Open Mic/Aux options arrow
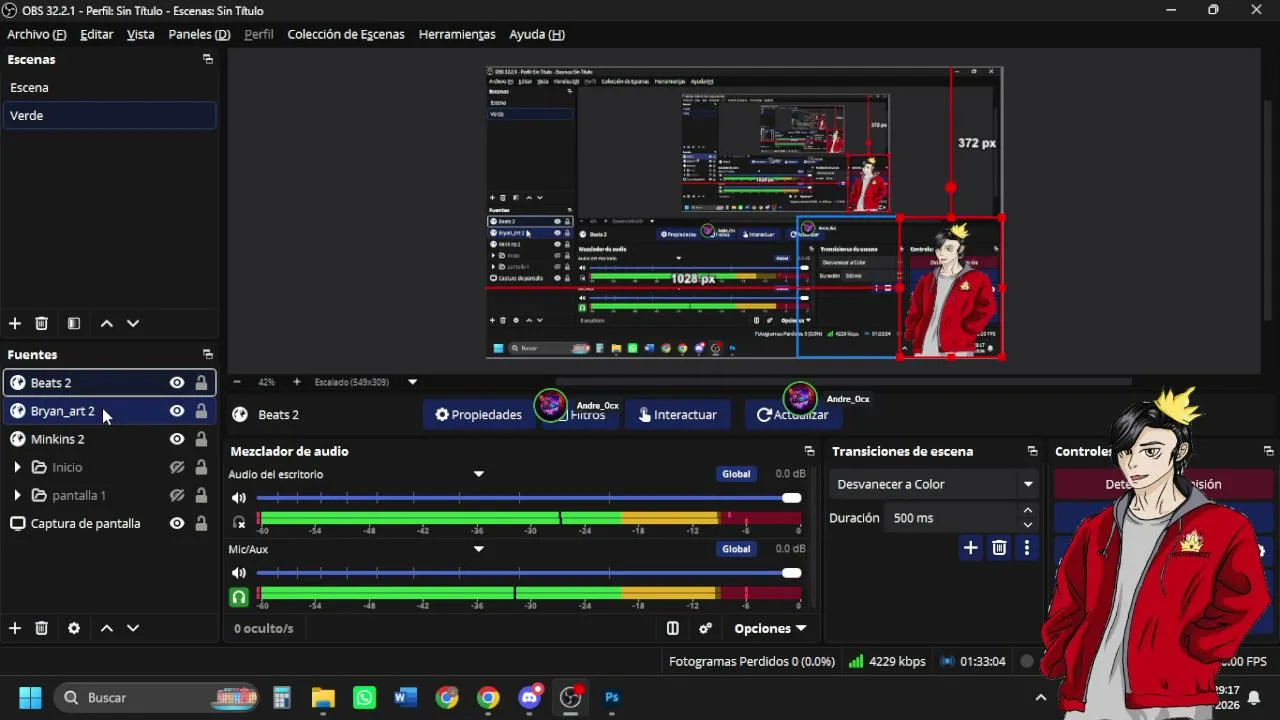1280x720 pixels. pos(478,549)
